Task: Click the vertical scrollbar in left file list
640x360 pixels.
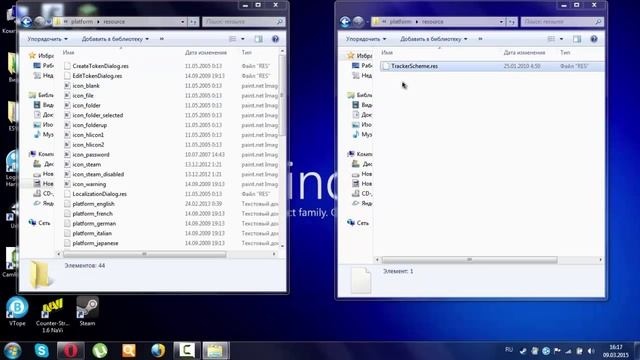Action: [x=282, y=95]
